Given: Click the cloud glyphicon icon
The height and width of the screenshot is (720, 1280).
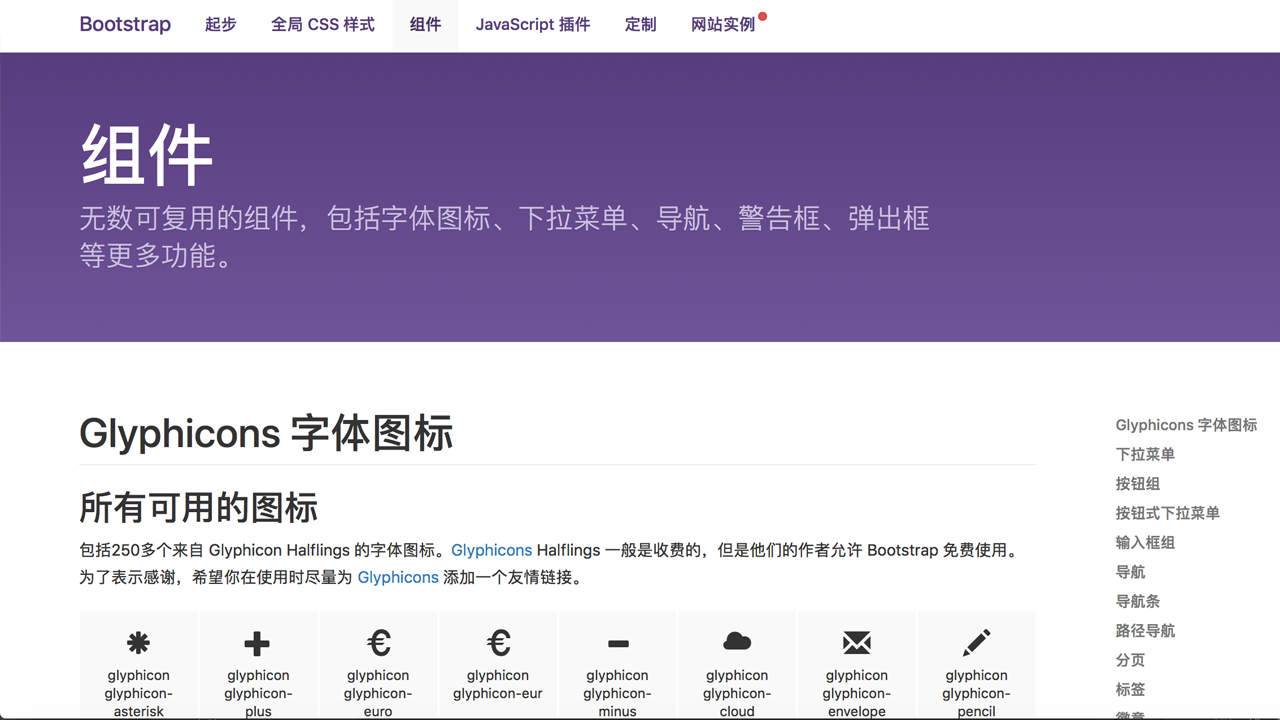Looking at the screenshot, I should (737, 641).
